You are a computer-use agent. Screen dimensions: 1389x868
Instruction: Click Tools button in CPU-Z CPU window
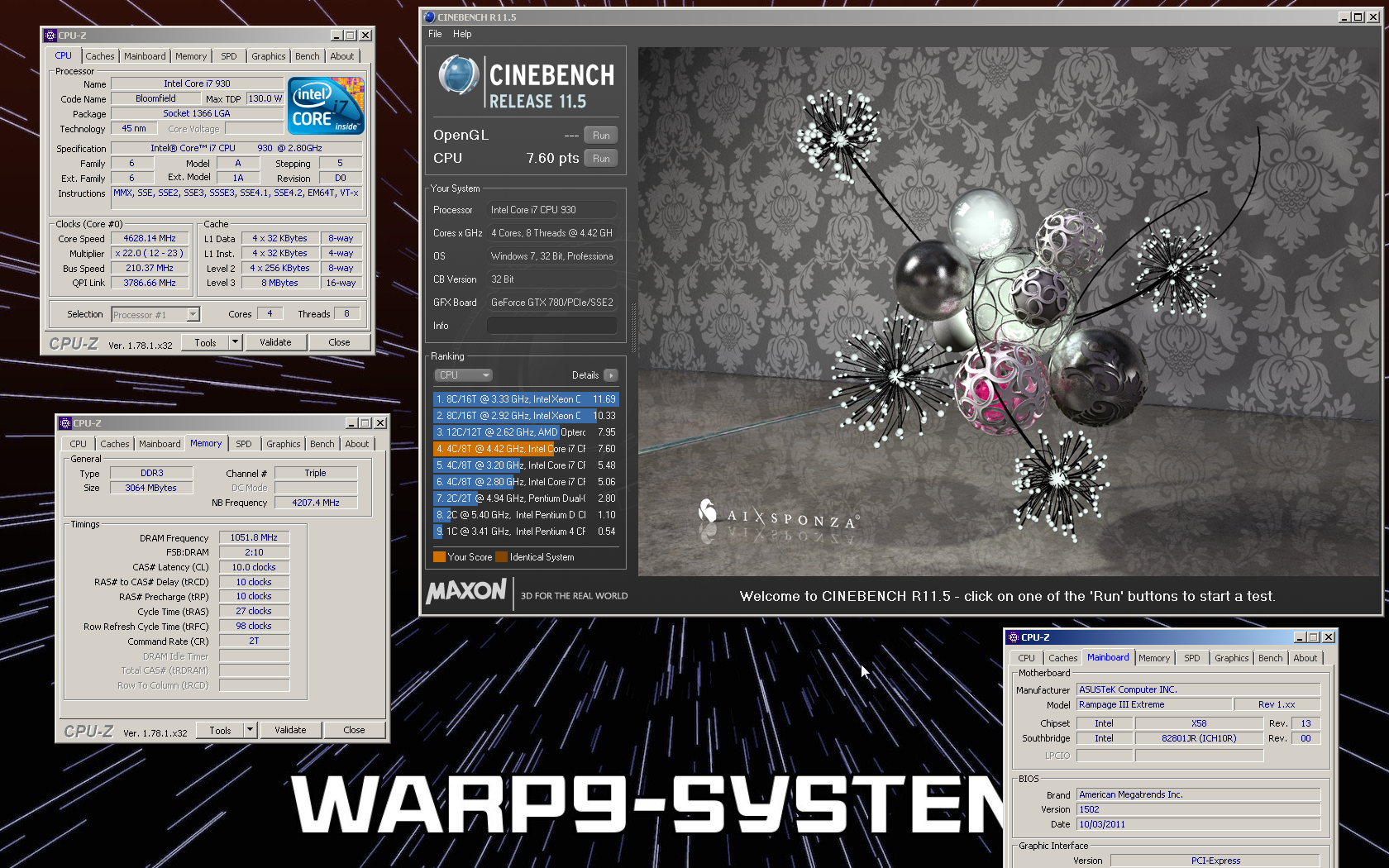tap(205, 342)
